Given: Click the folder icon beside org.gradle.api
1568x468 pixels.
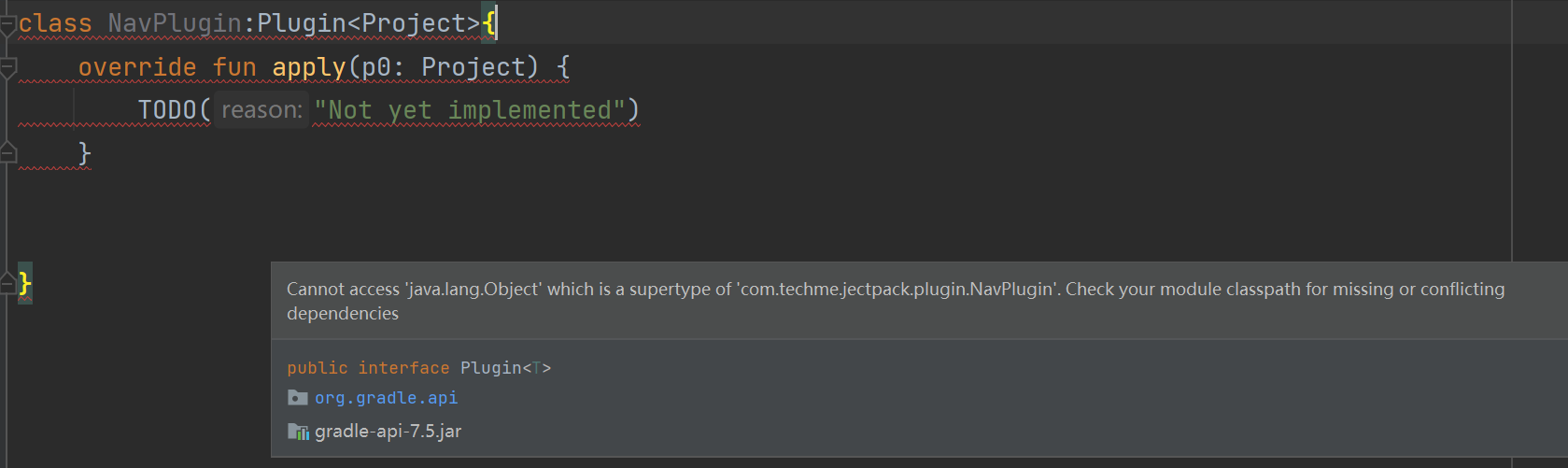Looking at the screenshot, I should [x=298, y=398].
